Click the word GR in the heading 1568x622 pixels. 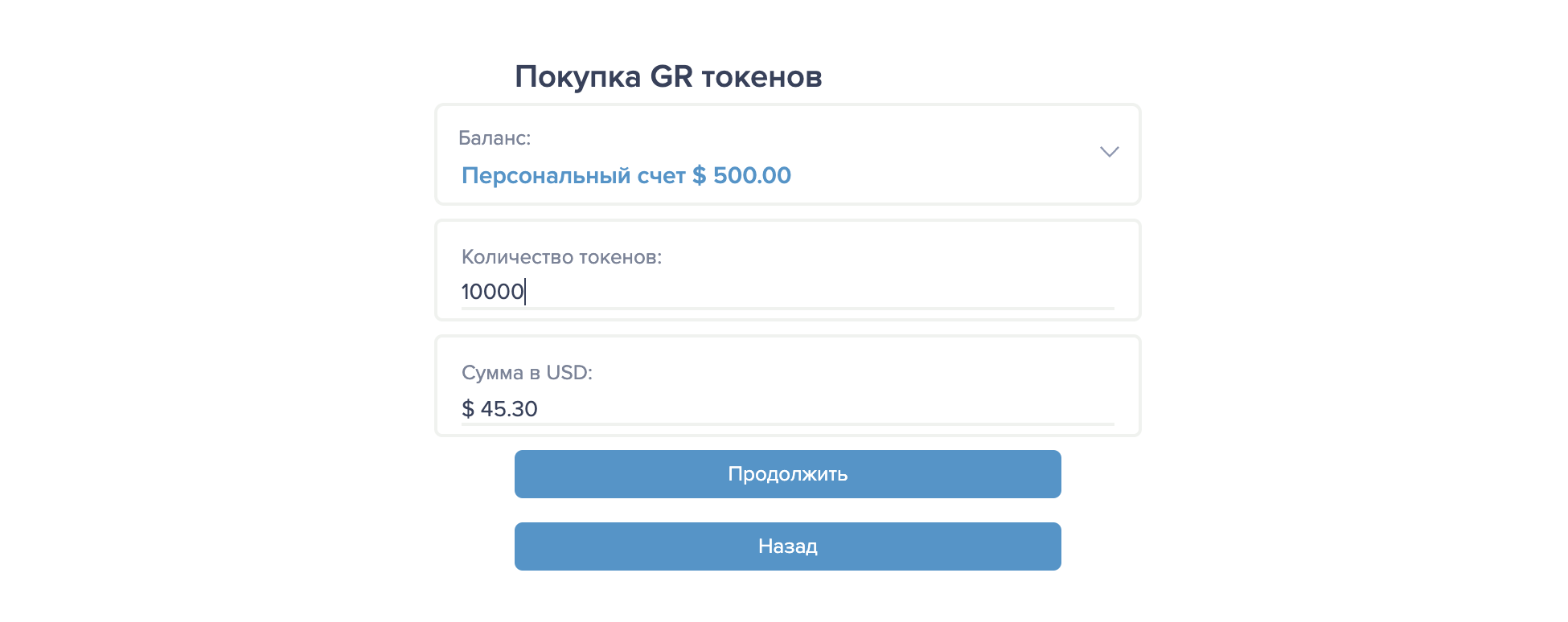(671, 77)
